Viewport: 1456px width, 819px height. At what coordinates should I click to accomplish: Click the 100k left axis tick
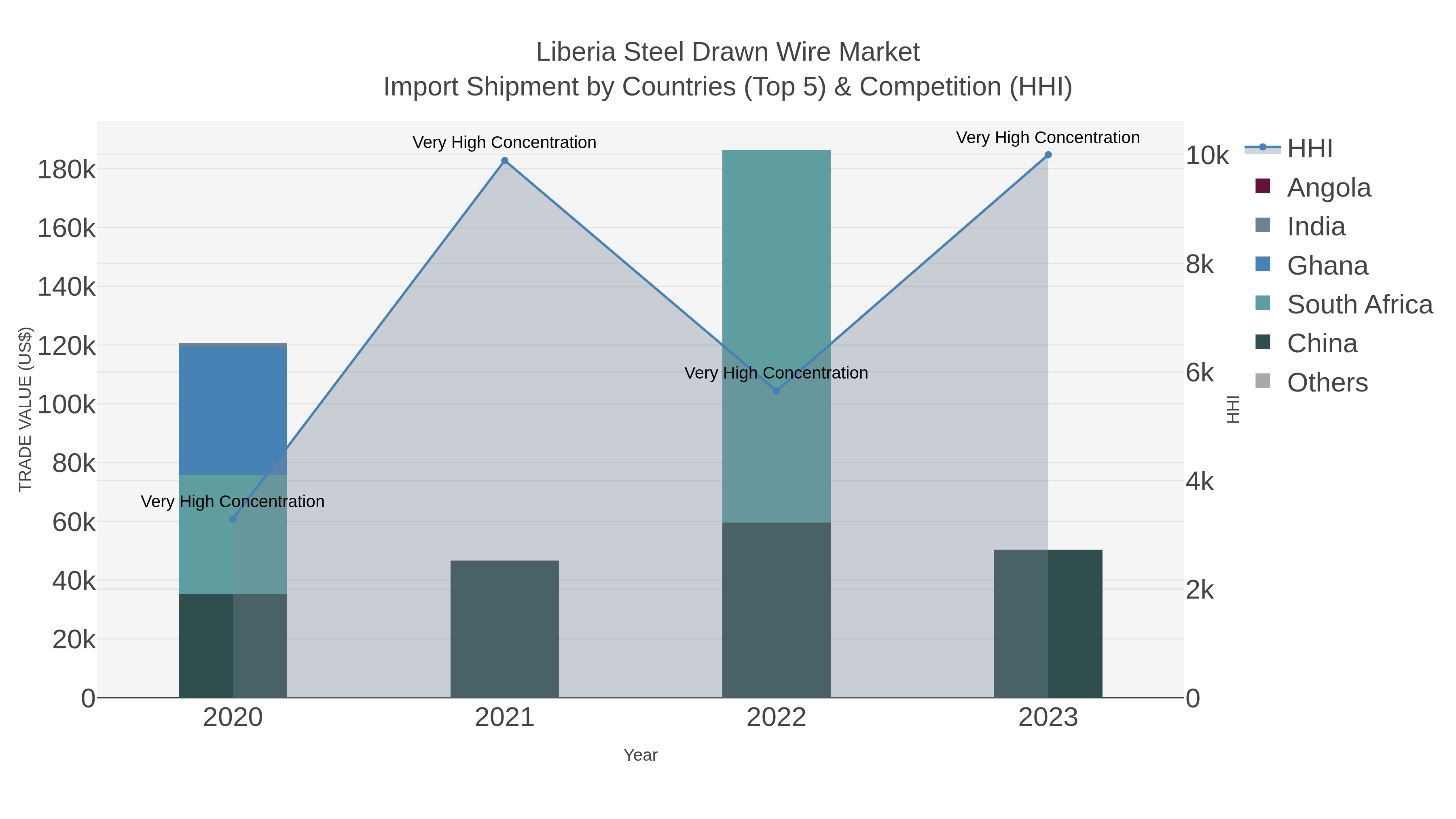coord(67,405)
